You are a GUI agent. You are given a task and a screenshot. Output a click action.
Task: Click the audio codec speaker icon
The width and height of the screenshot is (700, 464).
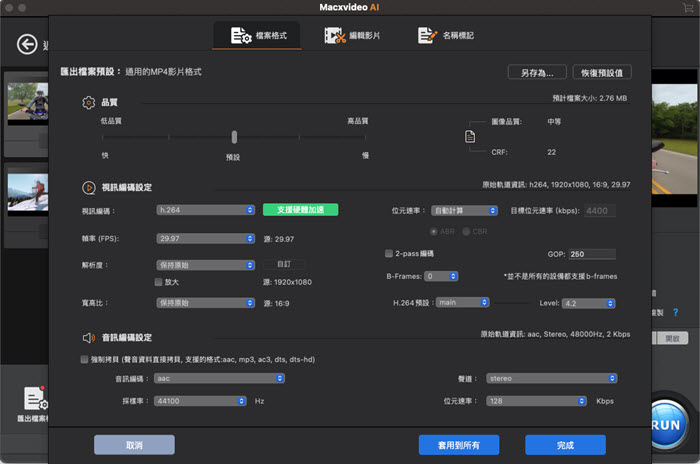[88, 338]
